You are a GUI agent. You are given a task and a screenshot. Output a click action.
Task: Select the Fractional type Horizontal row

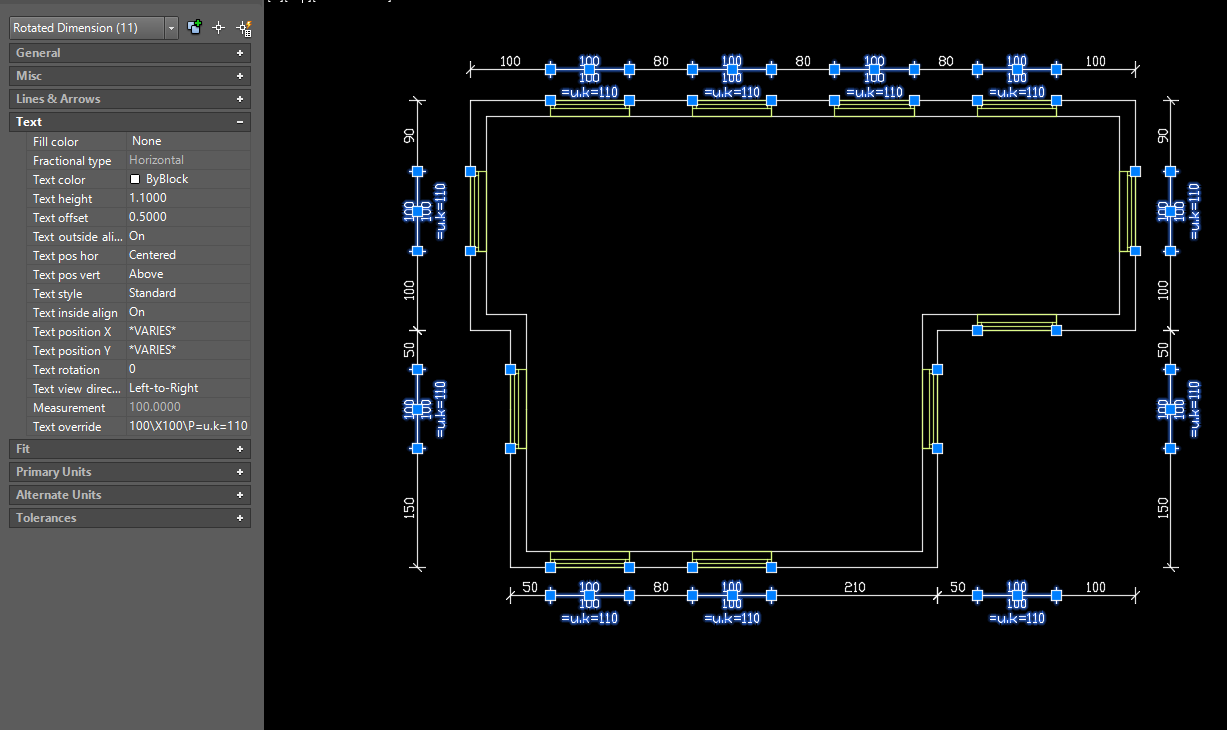click(x=140, y=160)
